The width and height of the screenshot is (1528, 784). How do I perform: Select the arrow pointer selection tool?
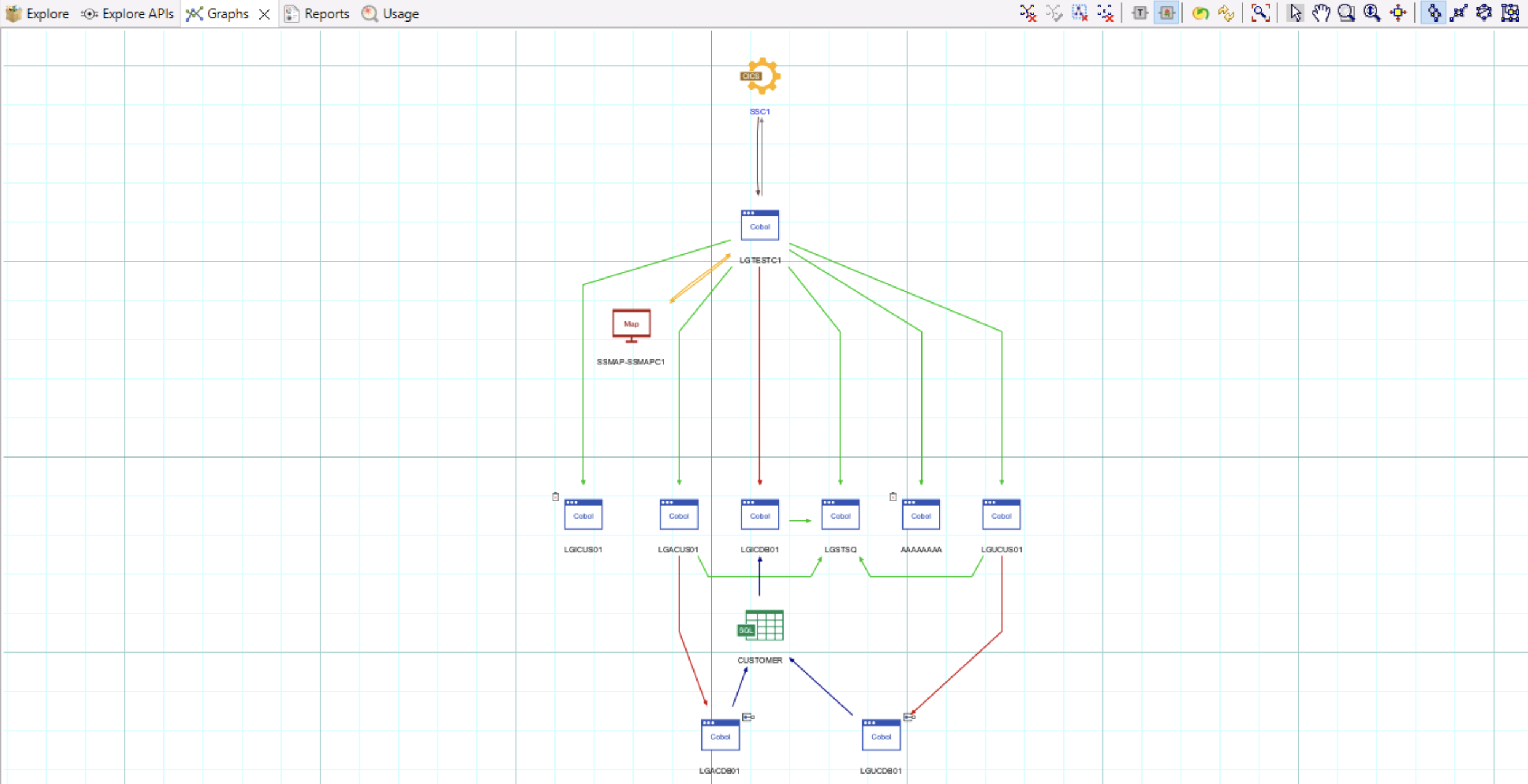(x=1295, y=13)
